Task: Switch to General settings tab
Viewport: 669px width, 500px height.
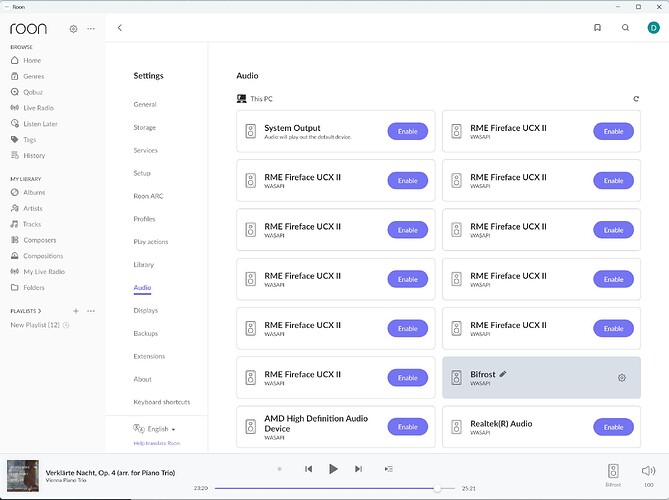Action: tap(145, 104)
